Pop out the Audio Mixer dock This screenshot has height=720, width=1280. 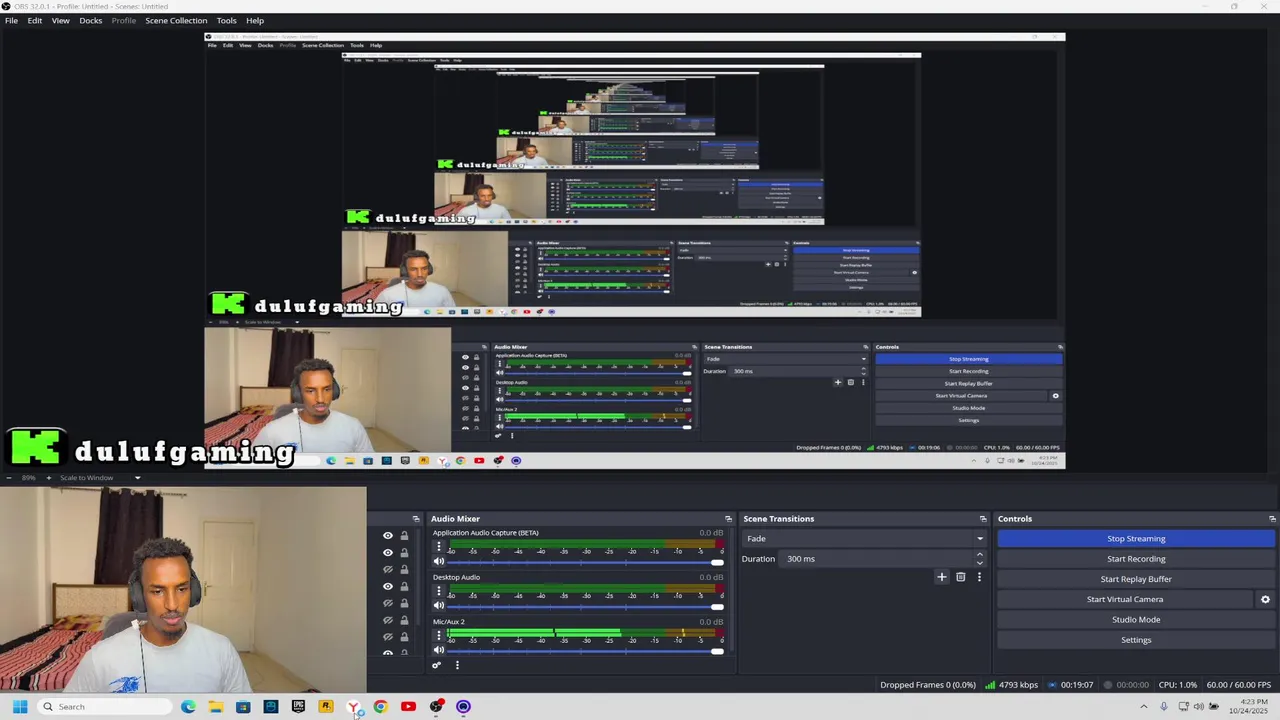[728, 519]
